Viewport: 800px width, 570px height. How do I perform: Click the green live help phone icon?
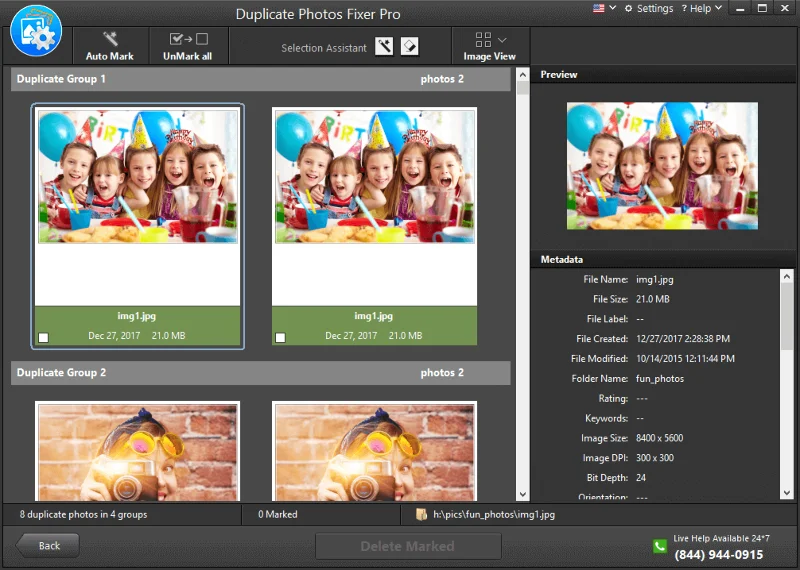click(x=660, y=546)
